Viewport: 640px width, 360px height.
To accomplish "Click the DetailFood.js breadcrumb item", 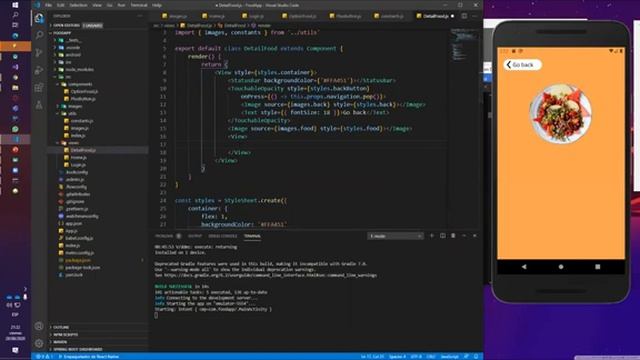I will [x=199, y=25].
